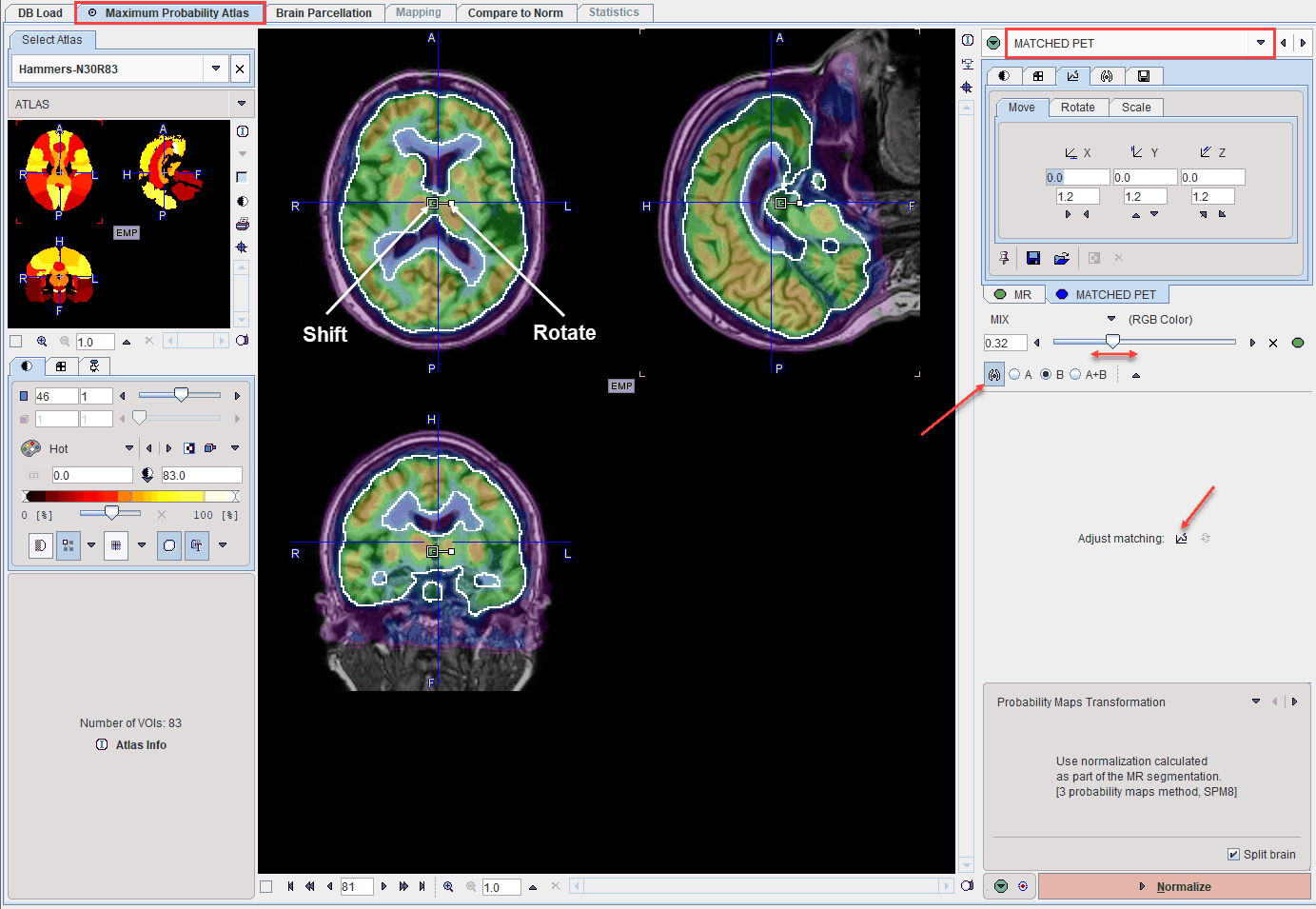Click the color palette icon next to Hot

[x=30, y=448]
